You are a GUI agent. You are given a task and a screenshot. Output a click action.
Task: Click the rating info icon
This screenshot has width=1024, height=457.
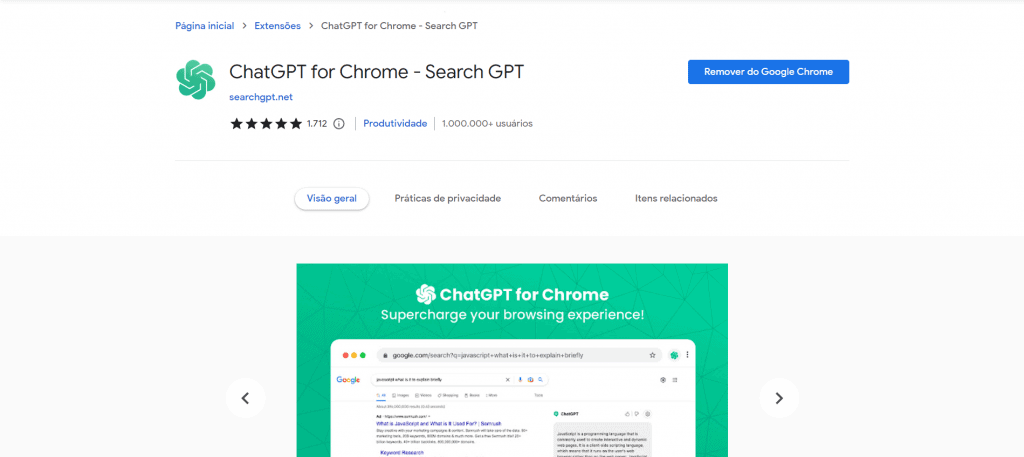pyautogui.click(x=338, y=123)
